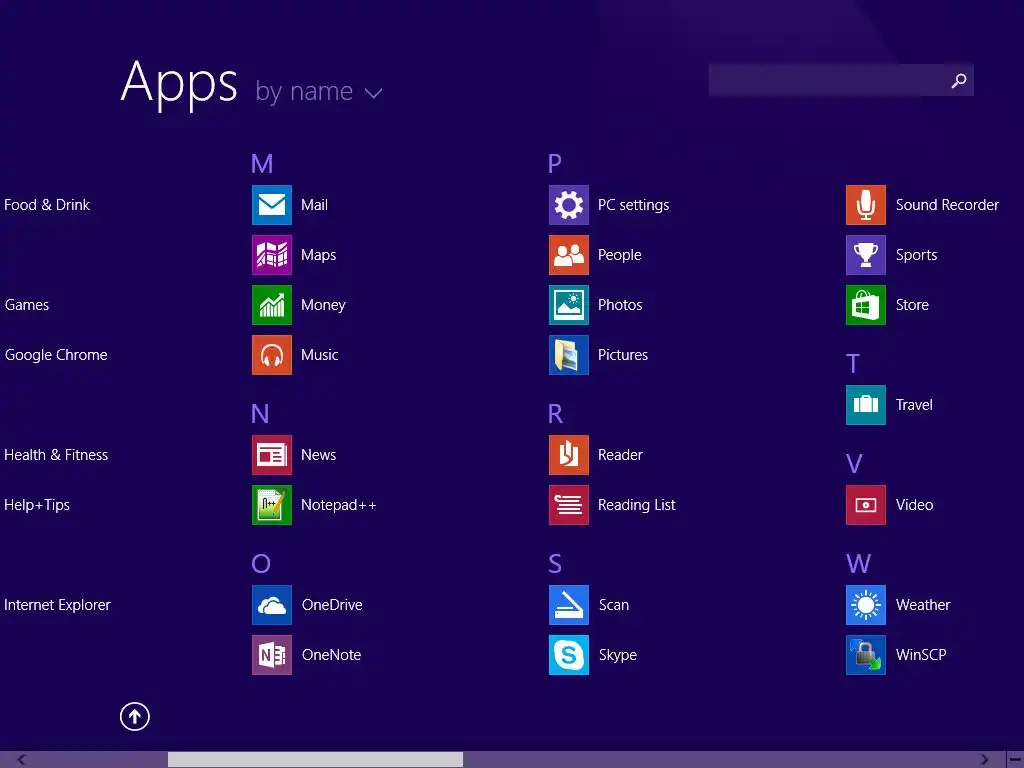The height and width of the screenshot is (768, 1024).
Task: Open Sound Recorder microphone icon
Action: pyautogui.click(x=866, y=205)
